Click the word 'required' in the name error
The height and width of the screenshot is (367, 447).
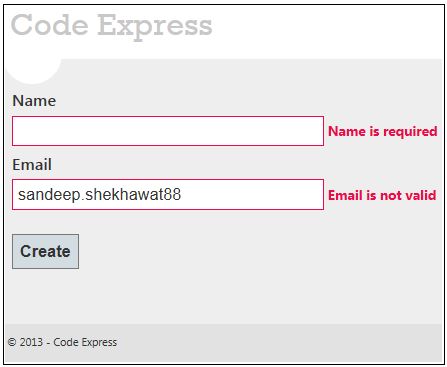point(410,132)
